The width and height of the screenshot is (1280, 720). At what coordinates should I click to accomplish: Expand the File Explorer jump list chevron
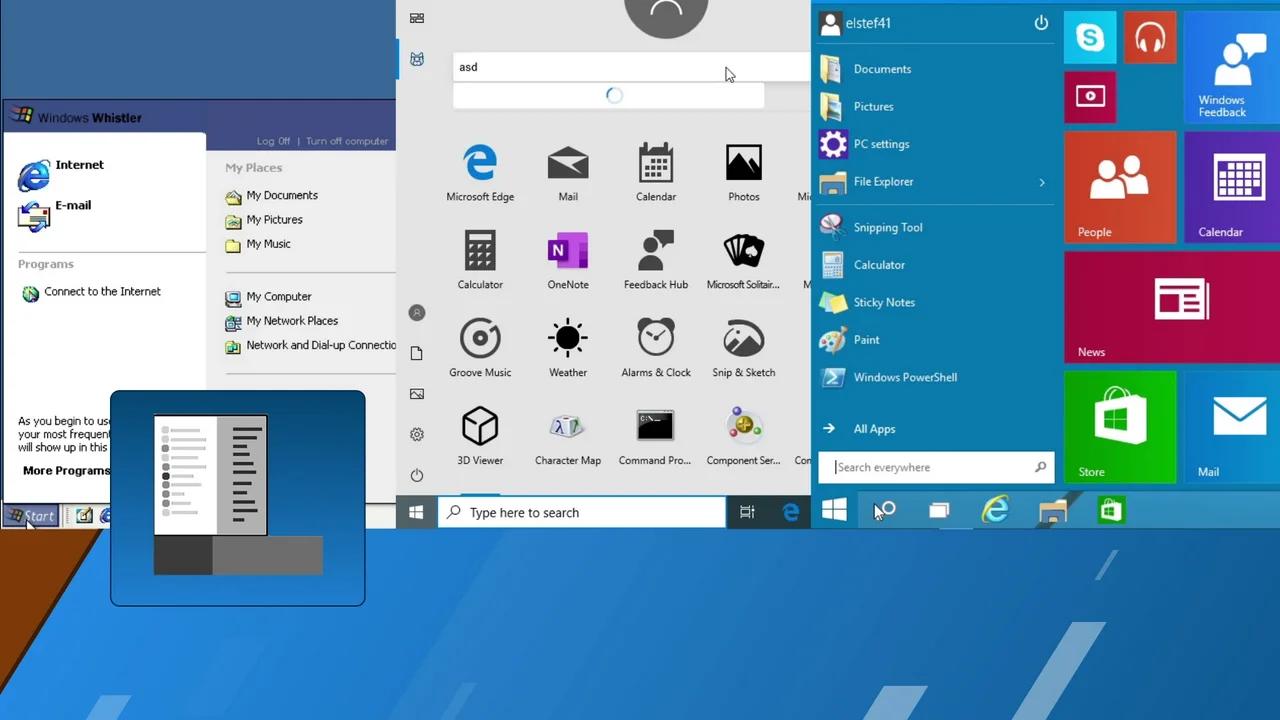[x=1042, y=182]
